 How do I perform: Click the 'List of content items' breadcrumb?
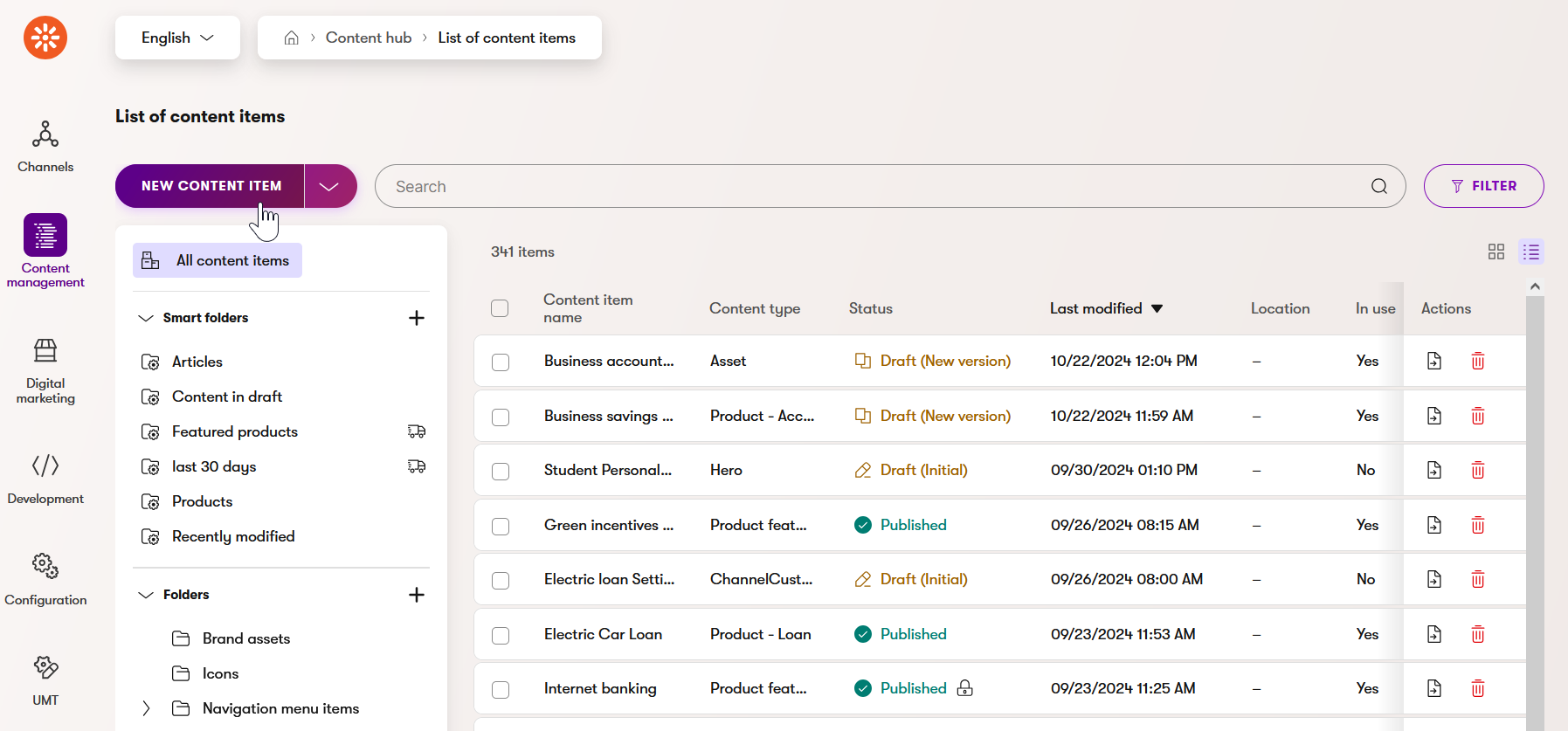(x=507, y=38)
